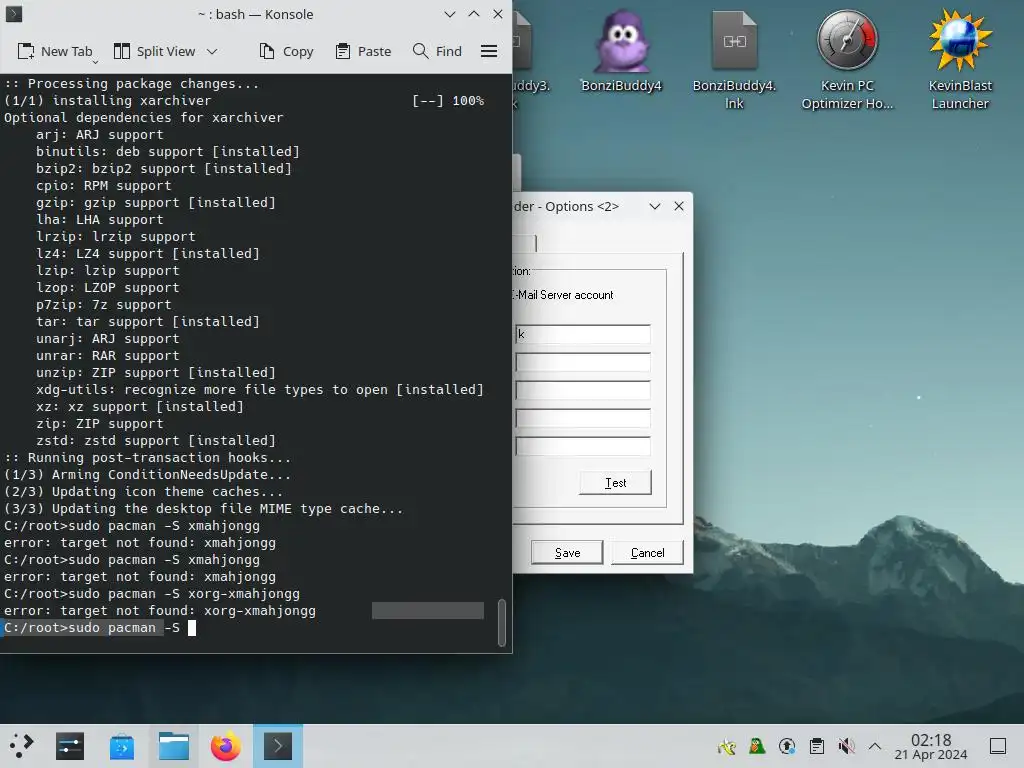The image size is (1024, 768).
Task: Minimize the Konsole window
Action: 450,14
